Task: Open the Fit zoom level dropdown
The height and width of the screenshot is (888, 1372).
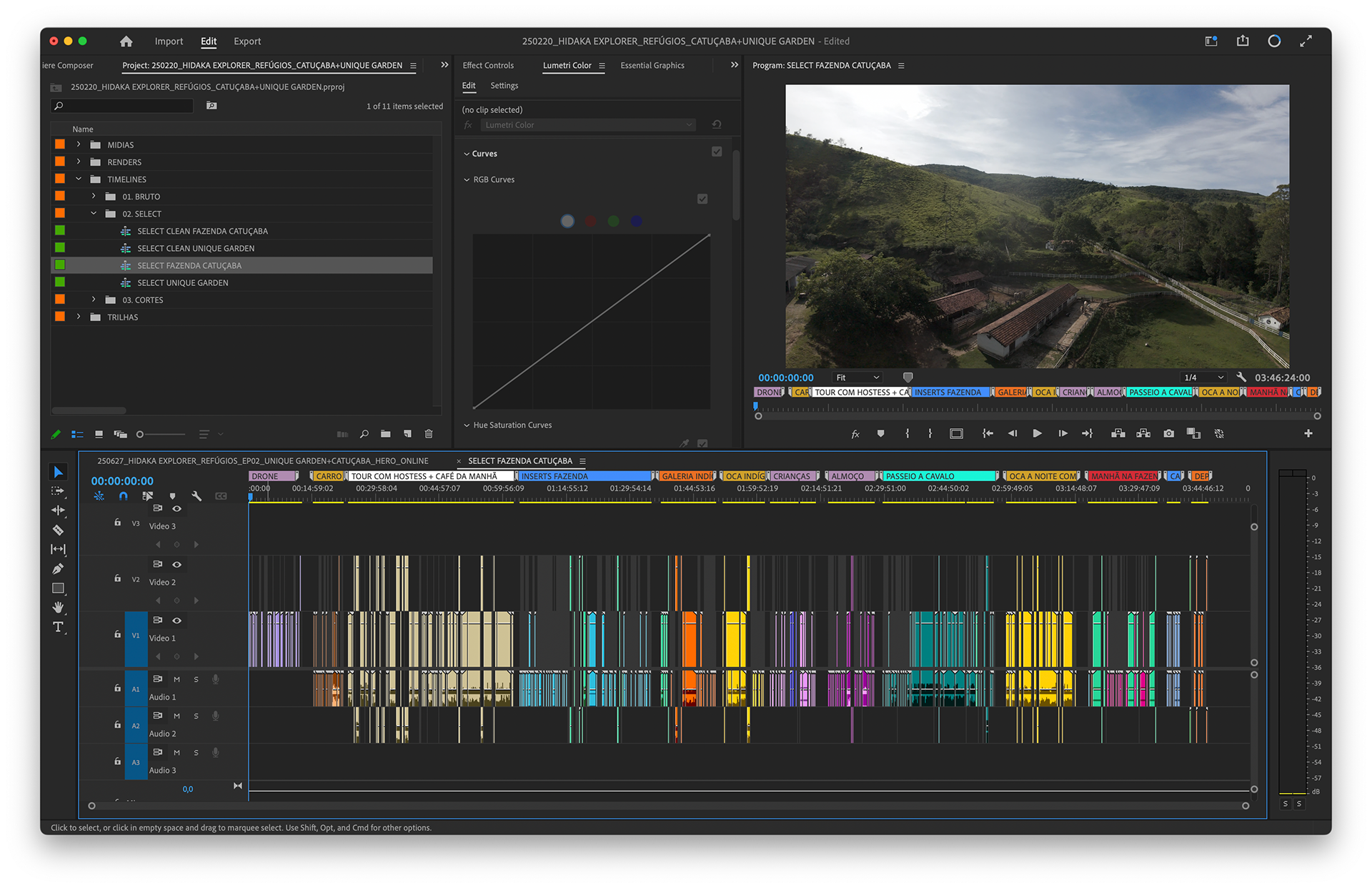Action: pyautogui.click(x=857, y=378)
